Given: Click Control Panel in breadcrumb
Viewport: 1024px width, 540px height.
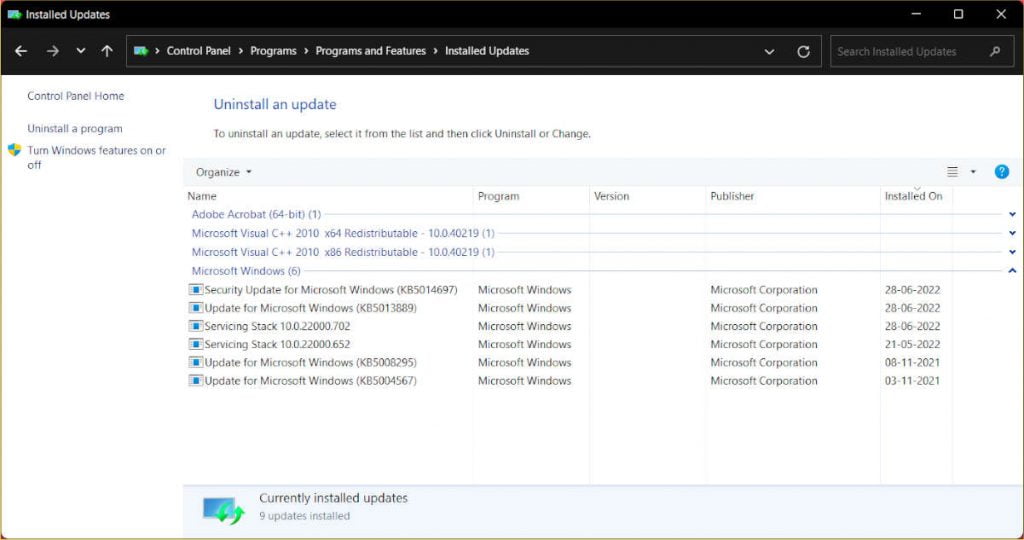Looking at the screenshot, I should click(x=199, y=51).
